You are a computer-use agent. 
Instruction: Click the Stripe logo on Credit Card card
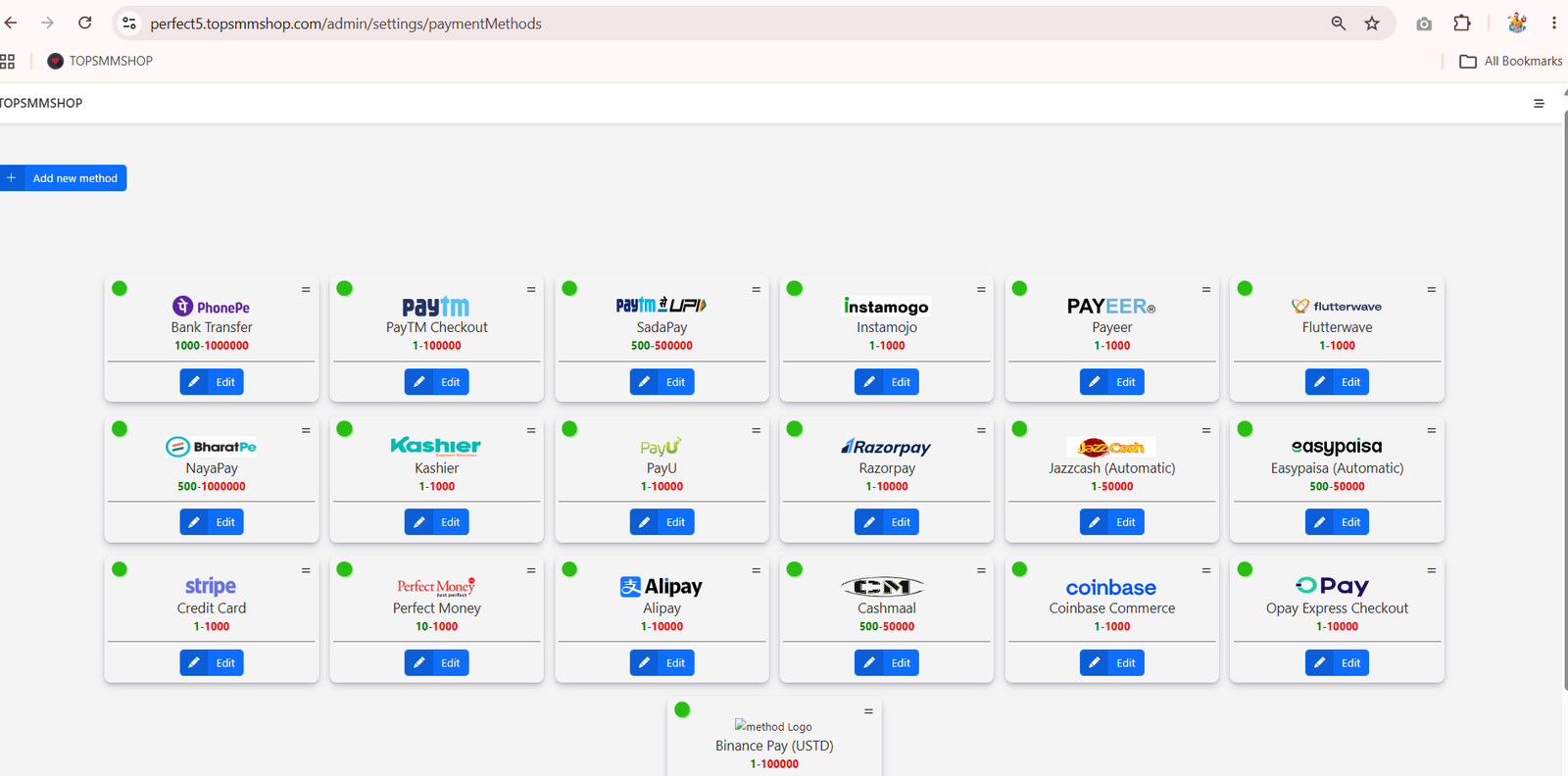pyautogui.click(x=211, y=586)
